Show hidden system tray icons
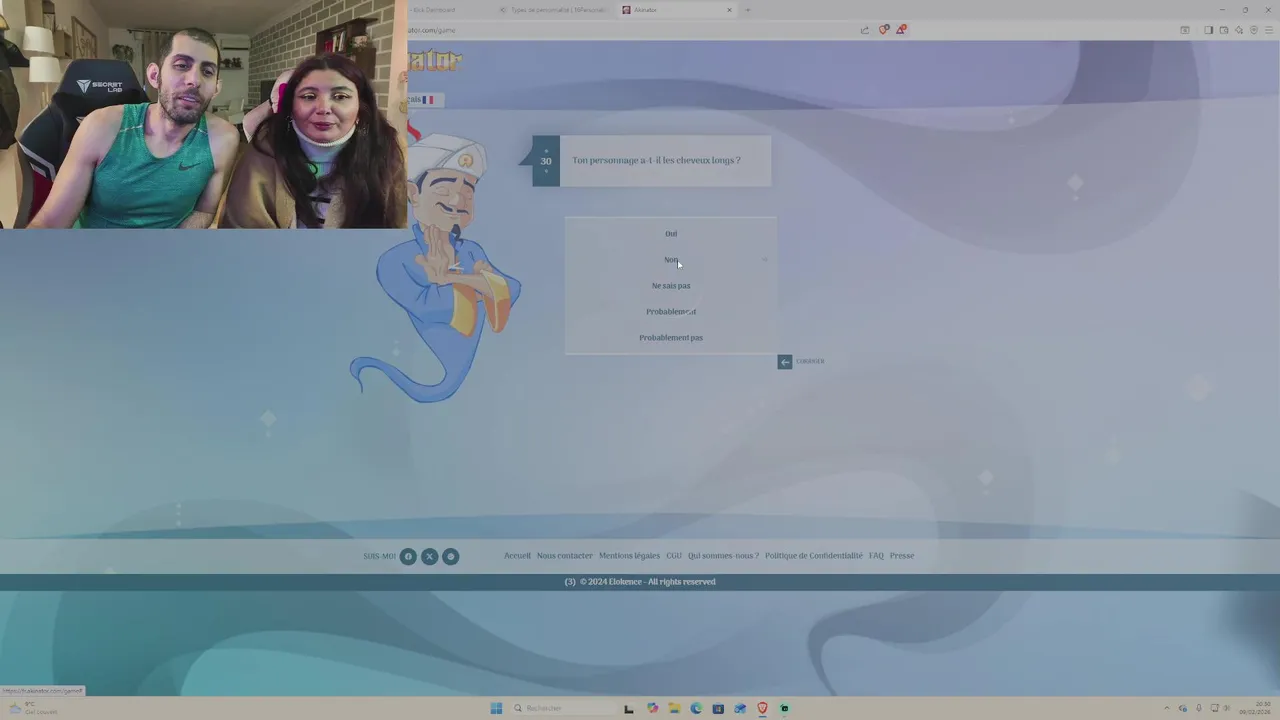This screenshot has height=720, width=1280. [1166, 708]
